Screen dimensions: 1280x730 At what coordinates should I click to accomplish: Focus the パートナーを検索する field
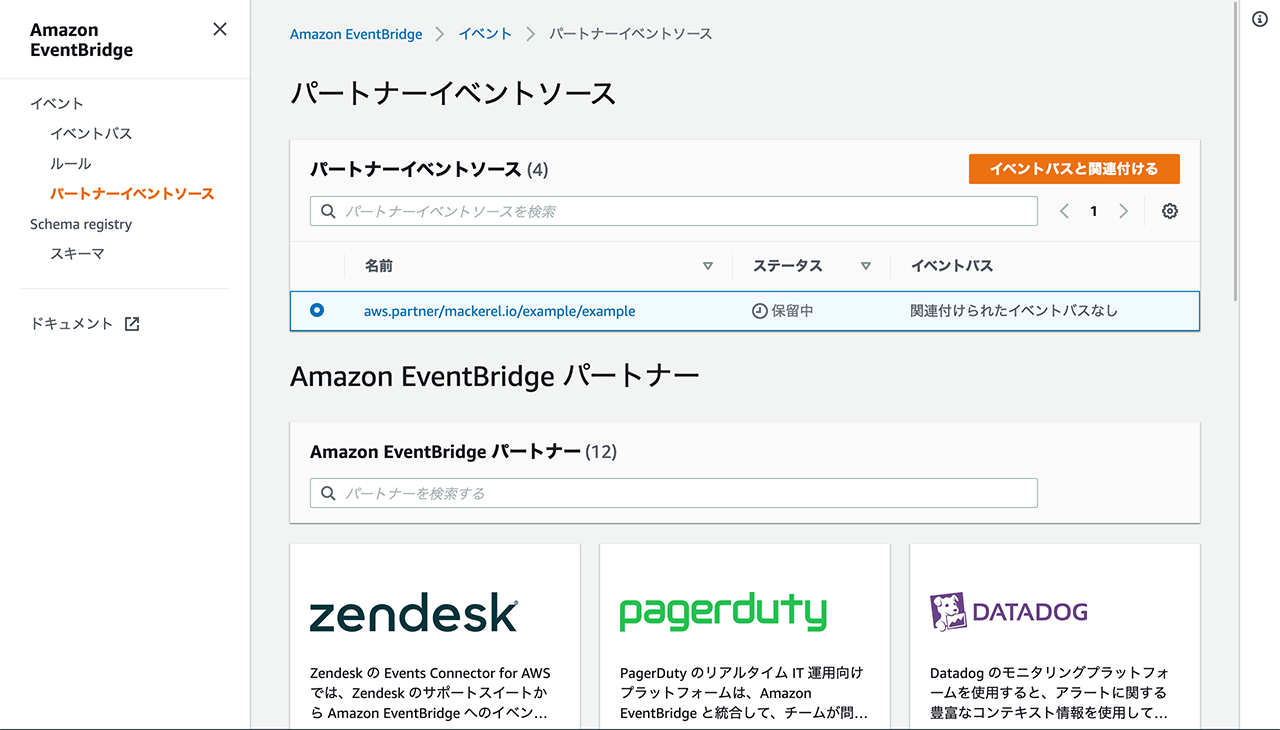pos(674,493)
